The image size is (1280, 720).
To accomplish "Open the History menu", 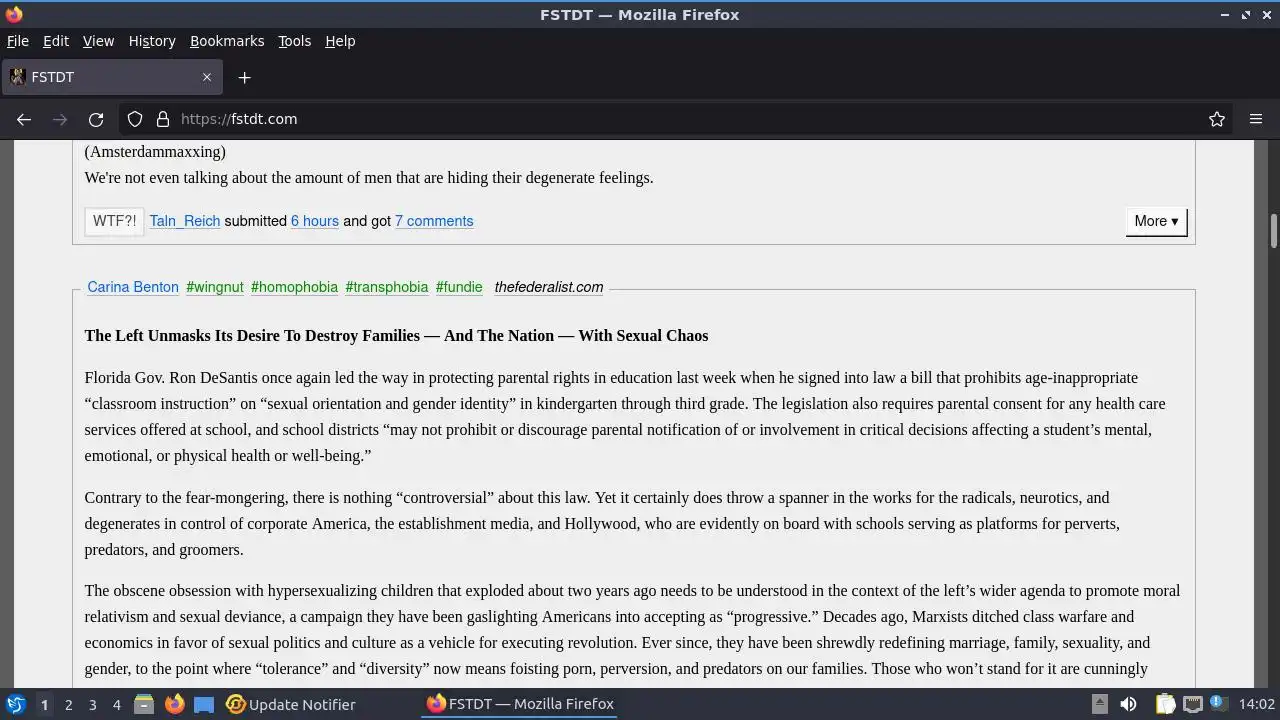I will [x=152, y=41].
